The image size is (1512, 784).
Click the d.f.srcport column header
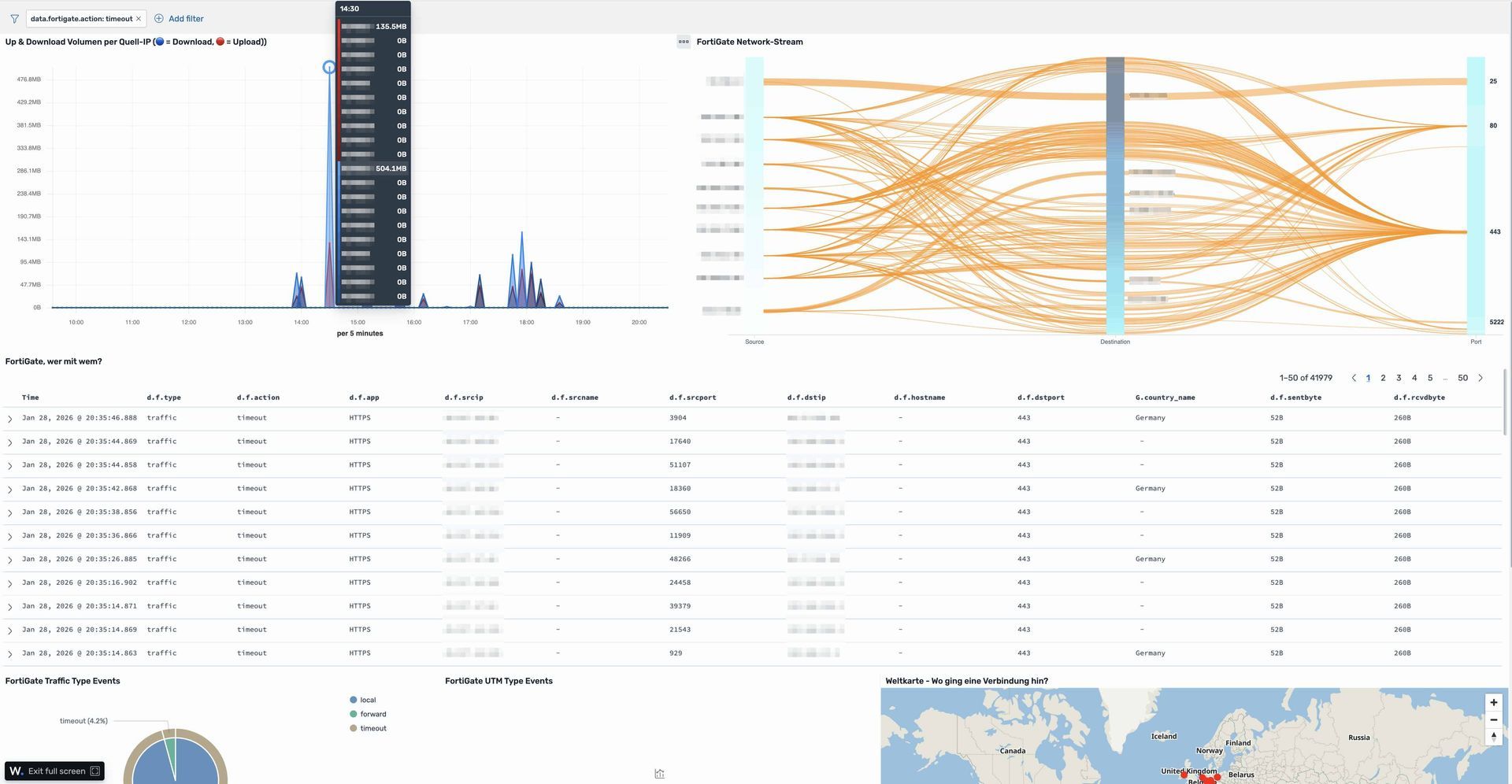[693, 398]
